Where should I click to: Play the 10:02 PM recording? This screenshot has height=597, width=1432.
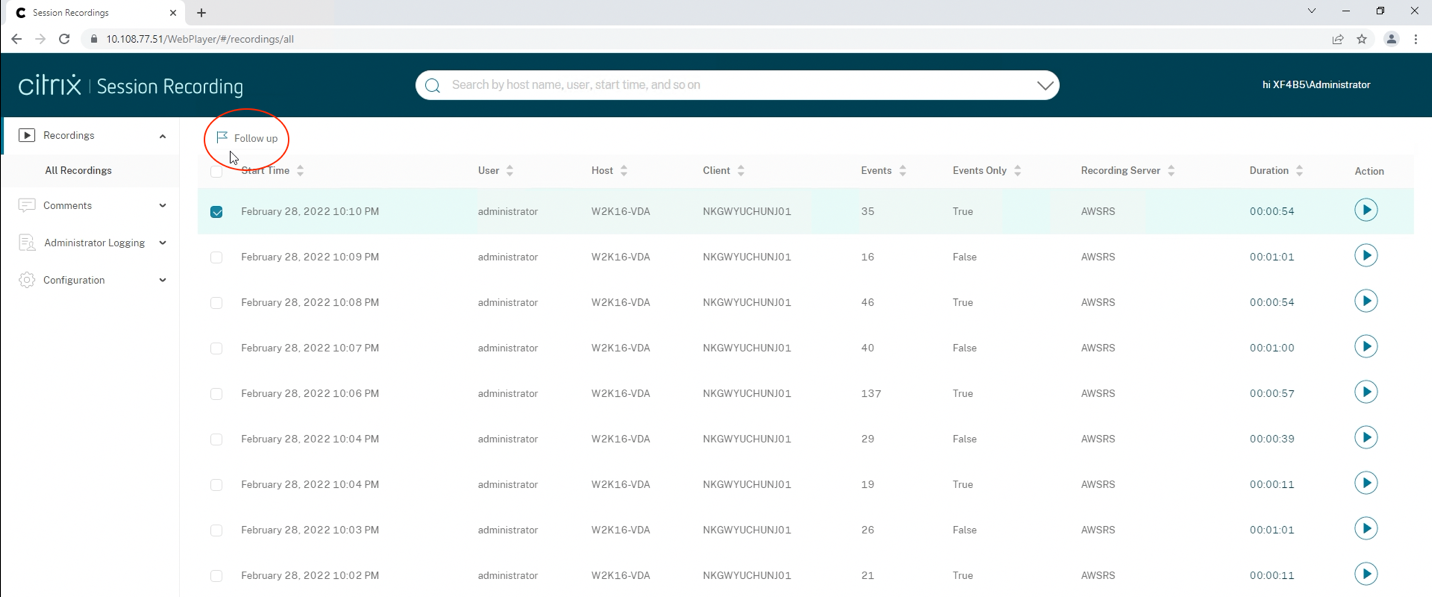(x=1365, y=574)
